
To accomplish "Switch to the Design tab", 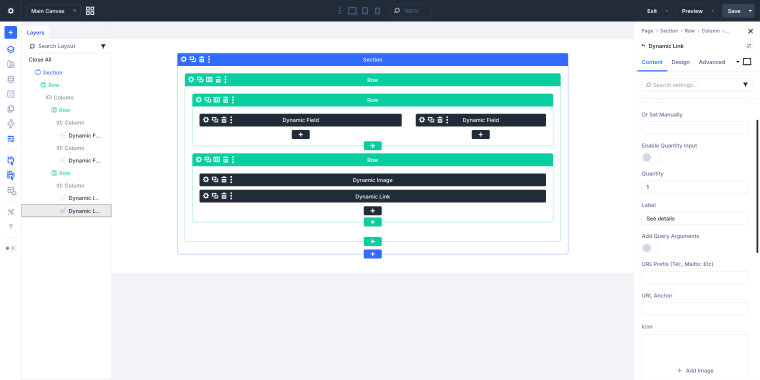I will point(681,62).
